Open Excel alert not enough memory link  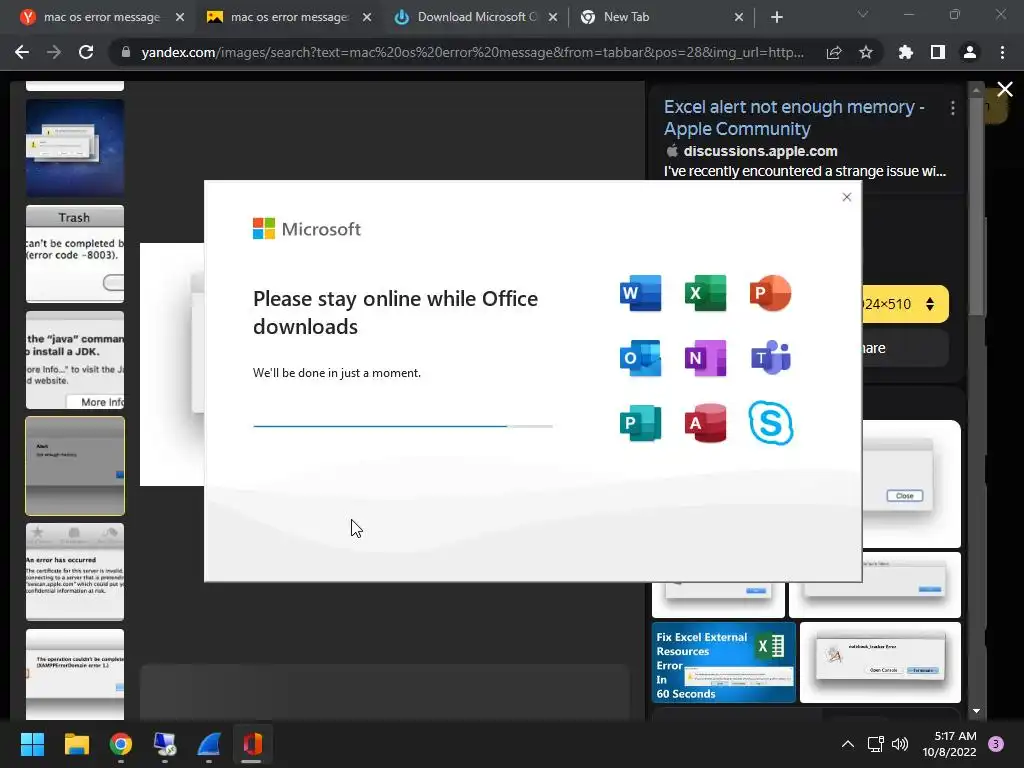click(794, 118)
